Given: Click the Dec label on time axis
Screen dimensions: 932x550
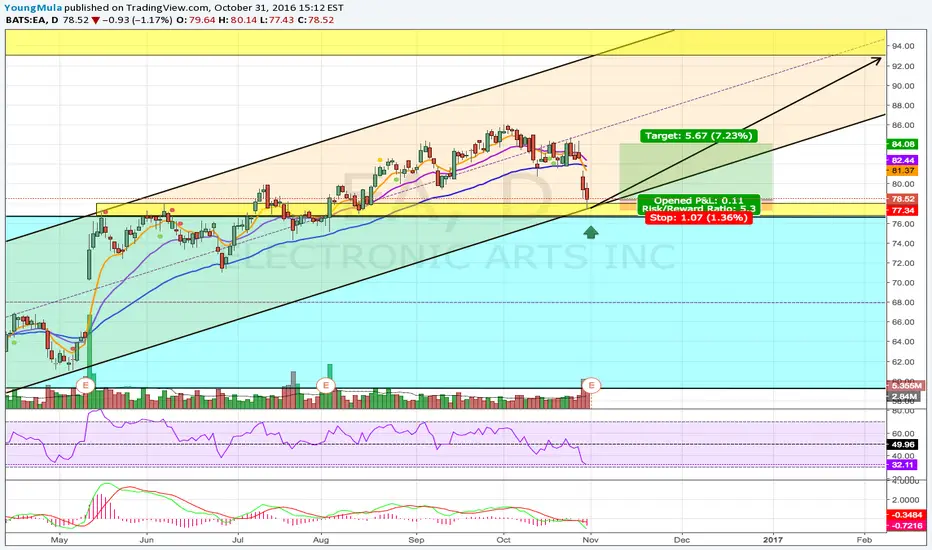Looking at the screenshot, I should [682, 540].
